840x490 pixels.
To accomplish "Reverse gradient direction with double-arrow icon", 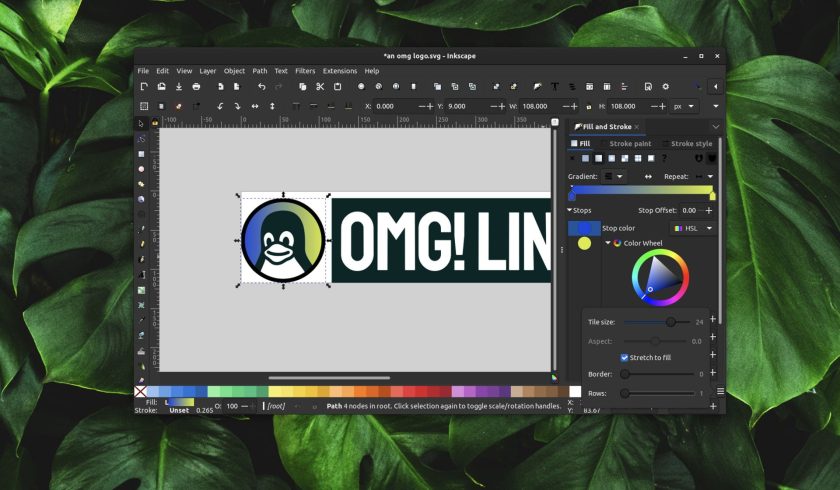I will [x=648, y=176].
